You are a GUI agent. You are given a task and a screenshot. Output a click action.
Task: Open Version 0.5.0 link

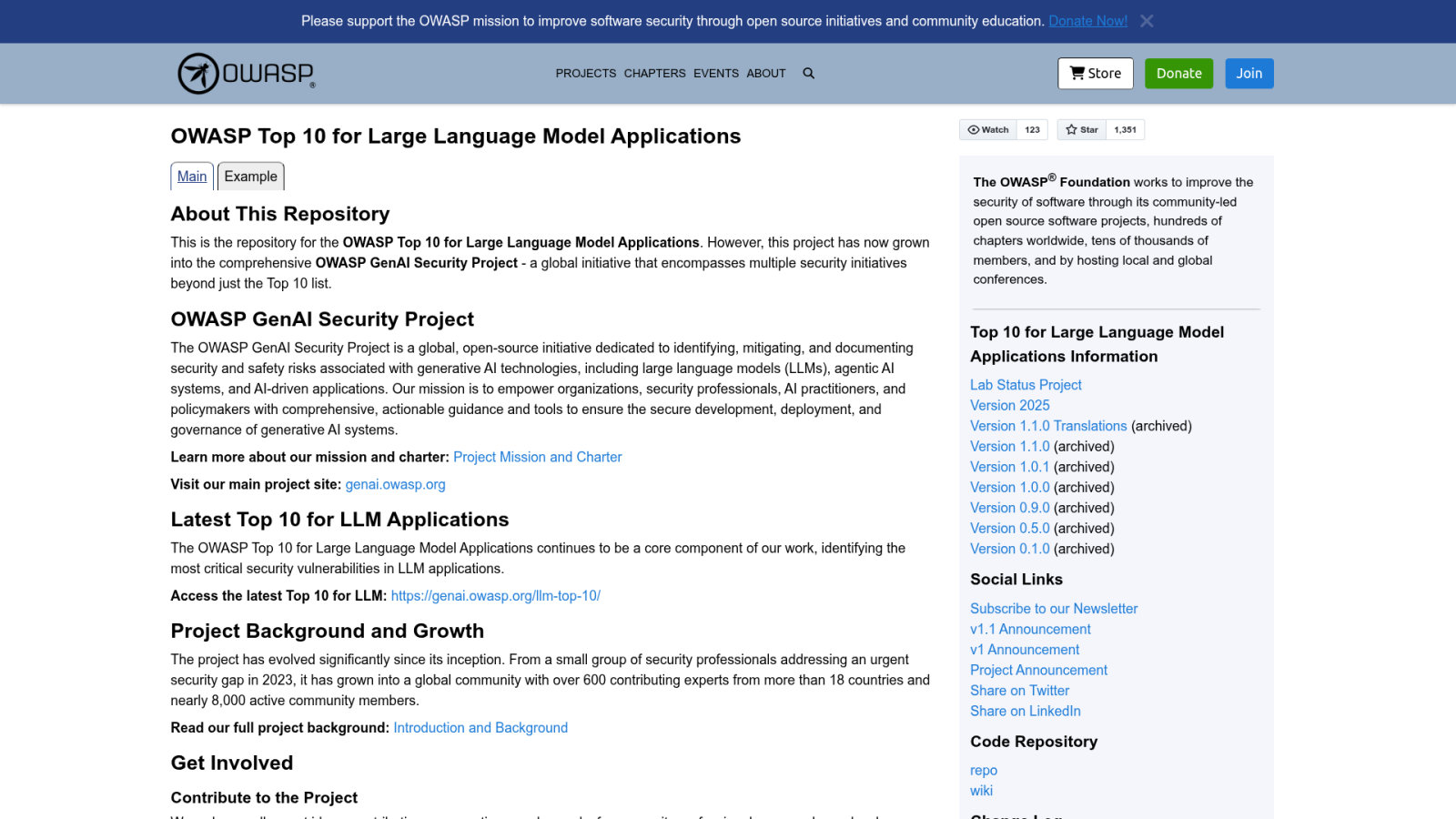click(1010, 529)
